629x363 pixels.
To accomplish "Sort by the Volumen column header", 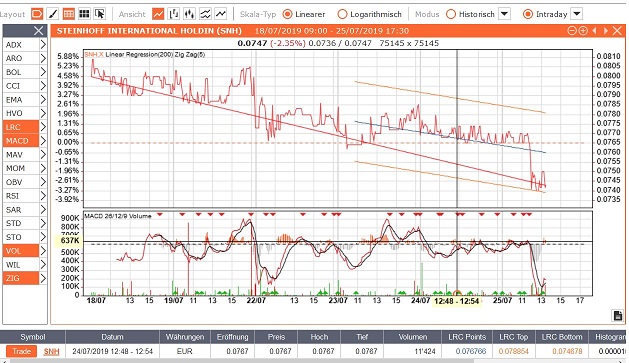I will click(x=412, y=337).
